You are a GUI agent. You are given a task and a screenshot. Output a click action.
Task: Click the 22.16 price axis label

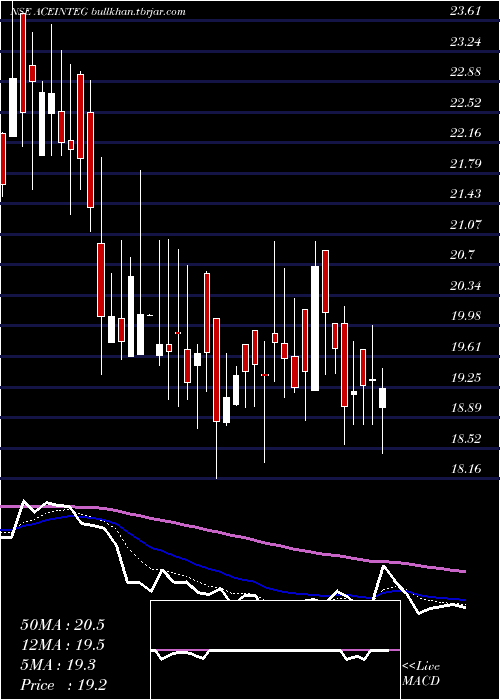coord(466,133)
